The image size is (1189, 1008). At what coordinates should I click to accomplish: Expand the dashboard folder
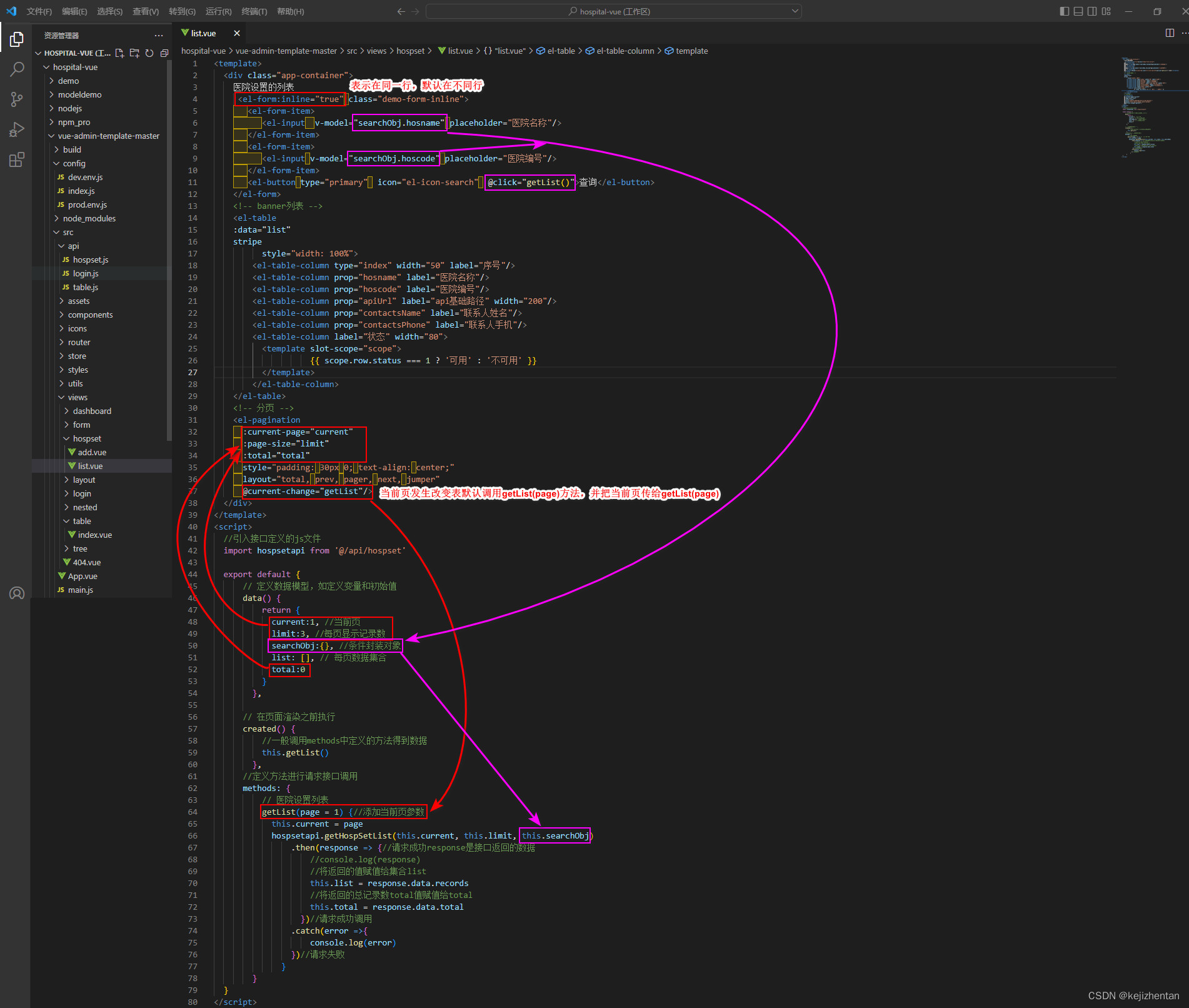tap(92, 411)
